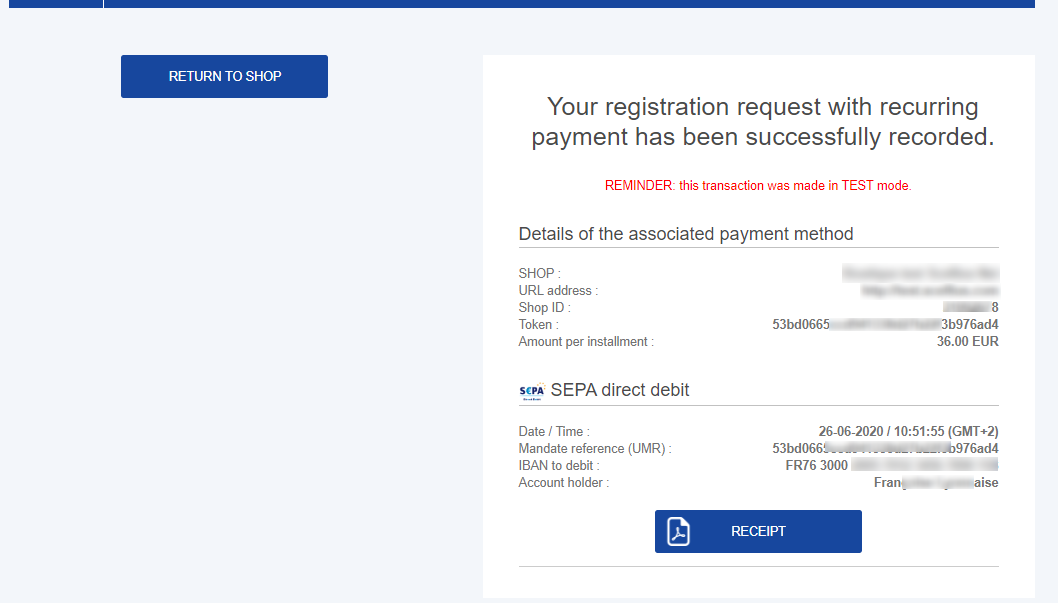Click the 36.00 EUR installment amount
1058x603 pixels.
[x=968, y=341]
